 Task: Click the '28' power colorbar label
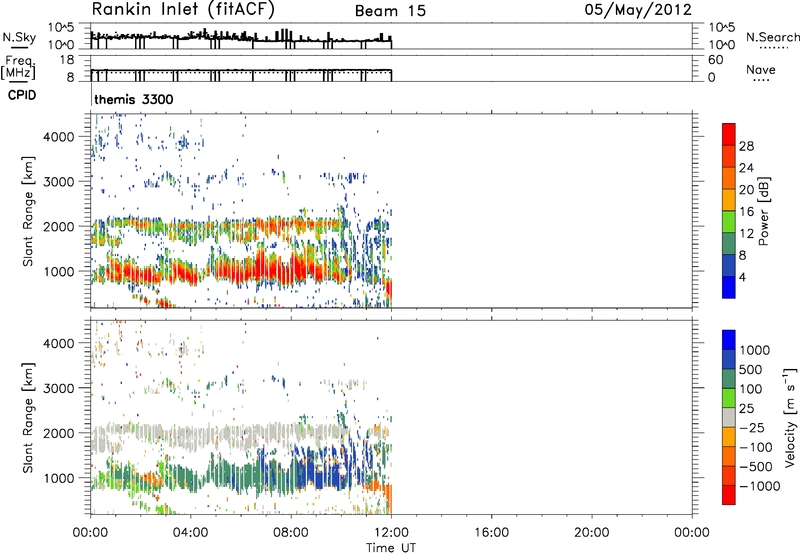[746, 146]
